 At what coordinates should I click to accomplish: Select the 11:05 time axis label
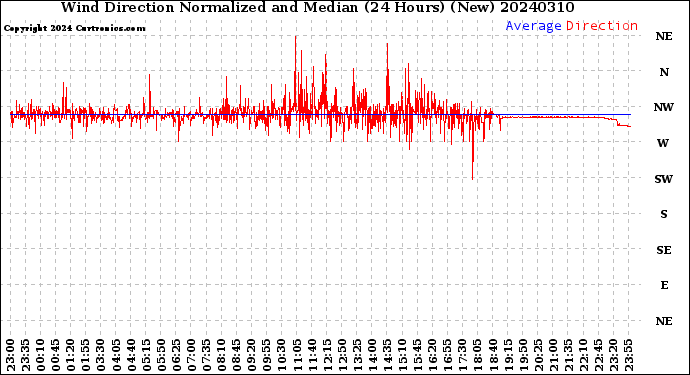[x=297, y=356]
